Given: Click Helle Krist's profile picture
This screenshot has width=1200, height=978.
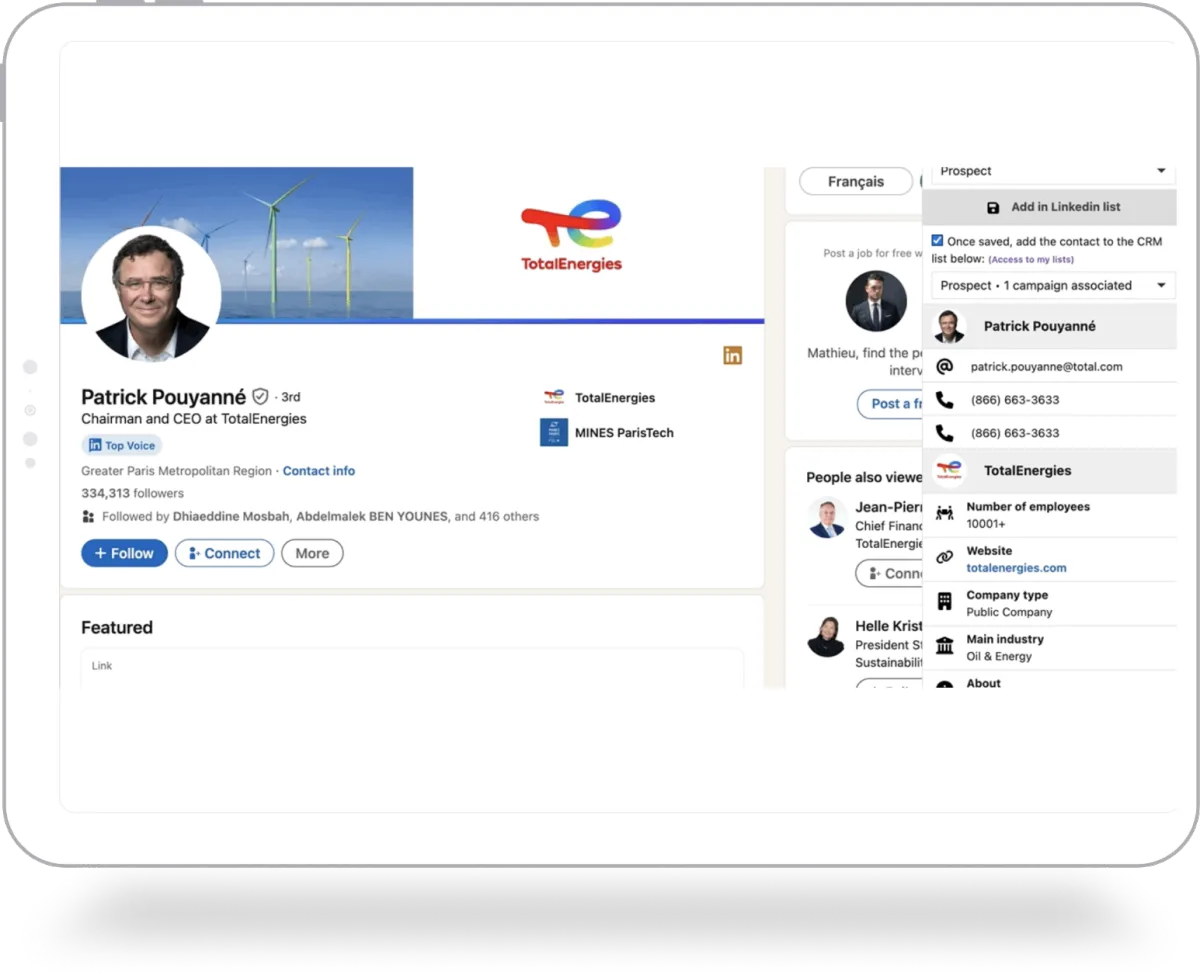Looking at the screenshot, I should 827,636.
